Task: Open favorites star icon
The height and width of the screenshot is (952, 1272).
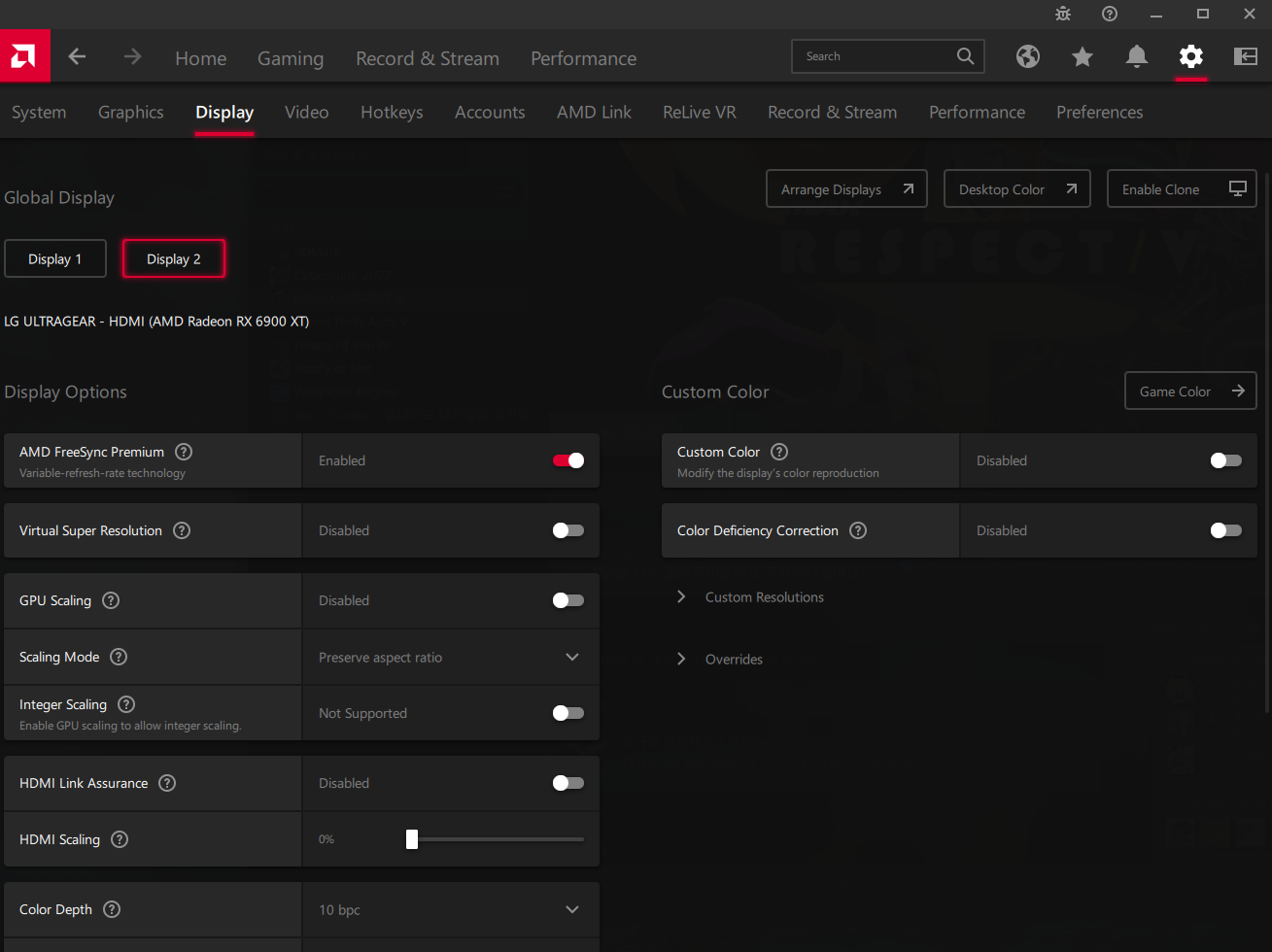Action: tap(1083, 56)
